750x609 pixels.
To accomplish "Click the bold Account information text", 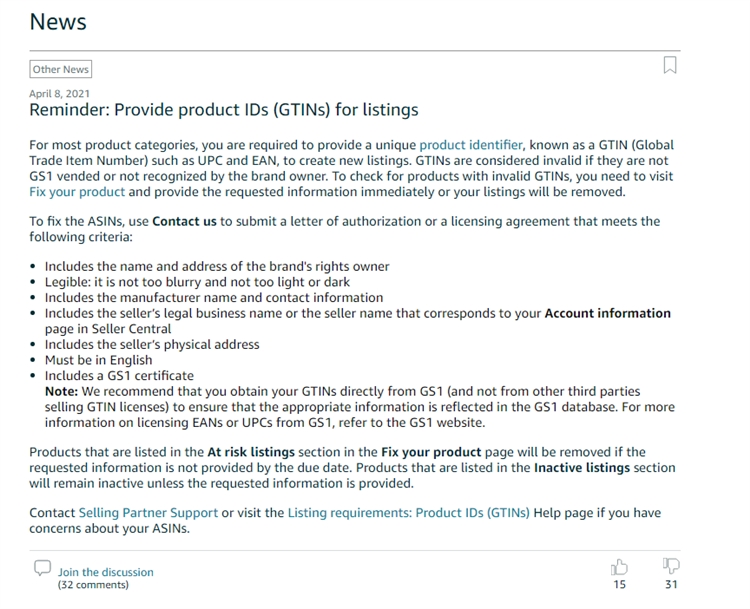I will coord(607,313).
